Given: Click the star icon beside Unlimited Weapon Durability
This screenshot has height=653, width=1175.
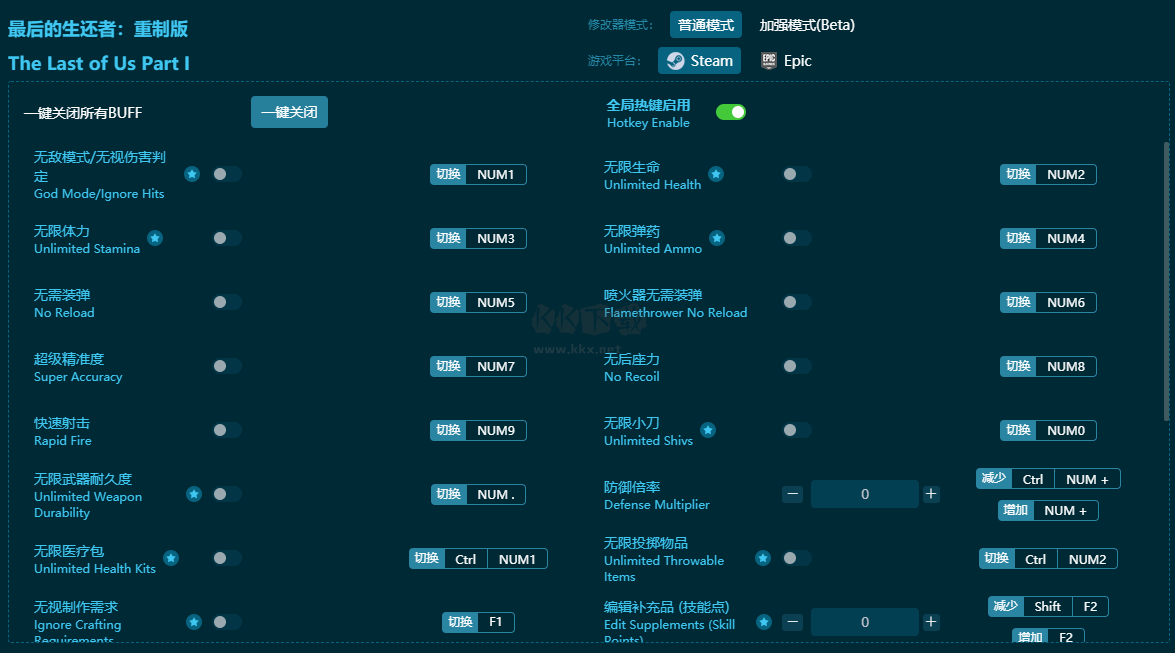Looking at the screenshot, I should pos(194,494).
